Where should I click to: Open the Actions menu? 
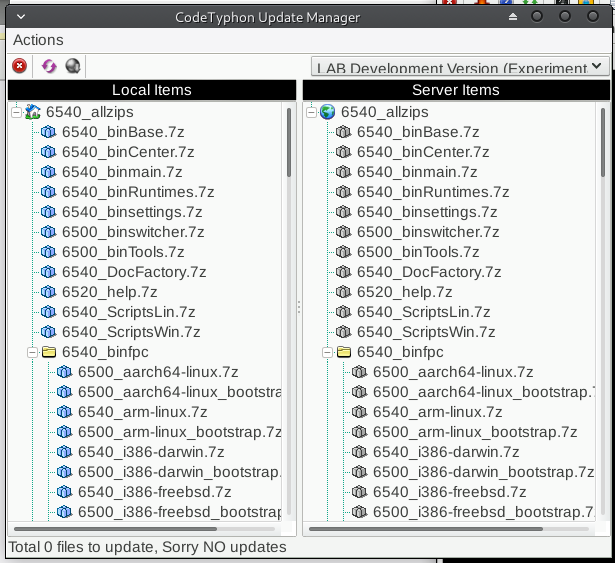38,40
